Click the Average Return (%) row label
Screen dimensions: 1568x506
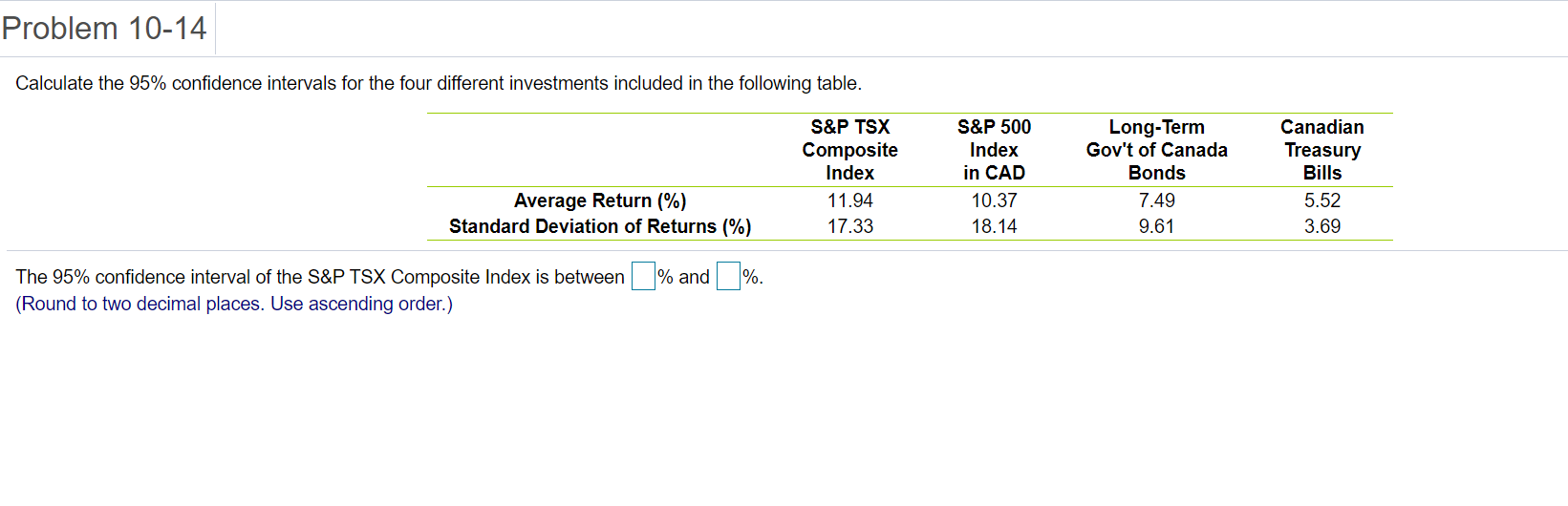[600, 200]
